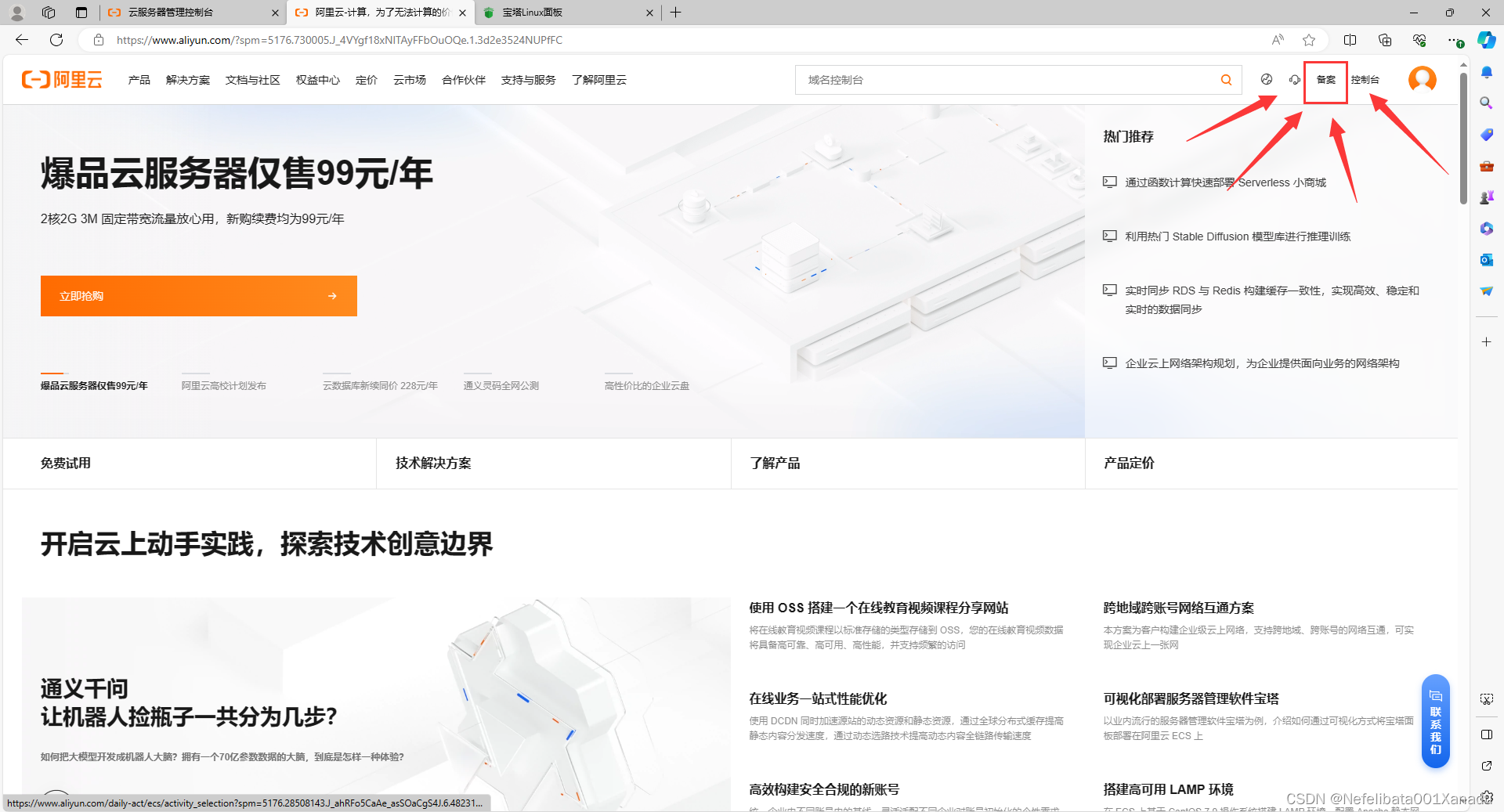Open the Collections icon
1504x812 pixels.
click(x=1385, y=40)
